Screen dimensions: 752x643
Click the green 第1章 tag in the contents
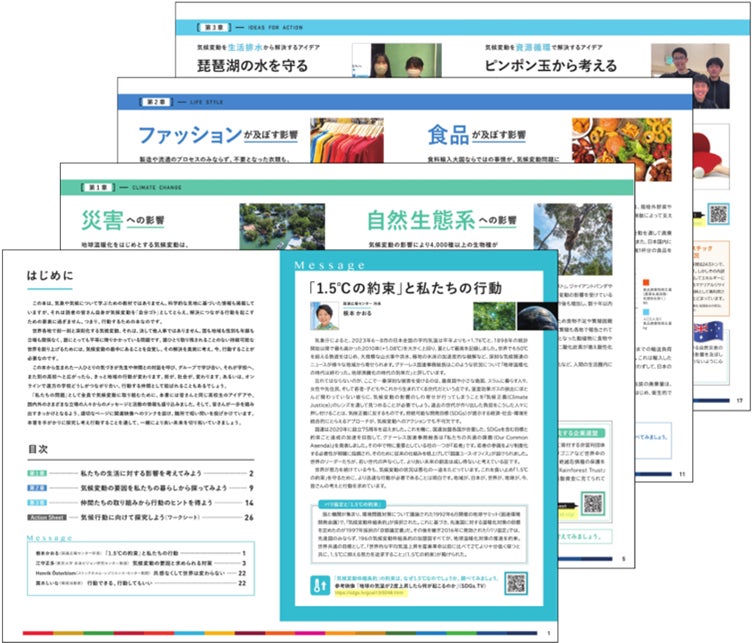(37, 473)
